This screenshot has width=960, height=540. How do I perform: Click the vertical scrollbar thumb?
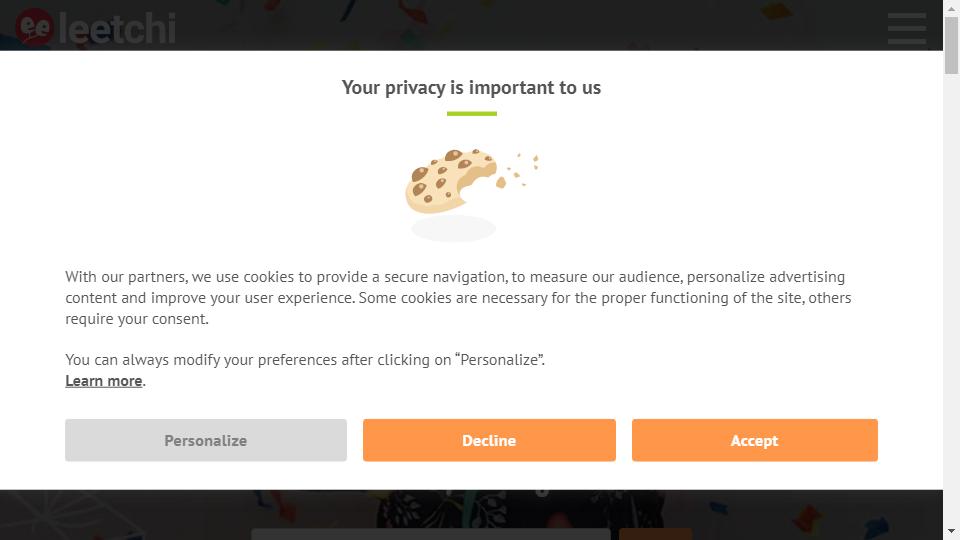(x=951, y=45)
